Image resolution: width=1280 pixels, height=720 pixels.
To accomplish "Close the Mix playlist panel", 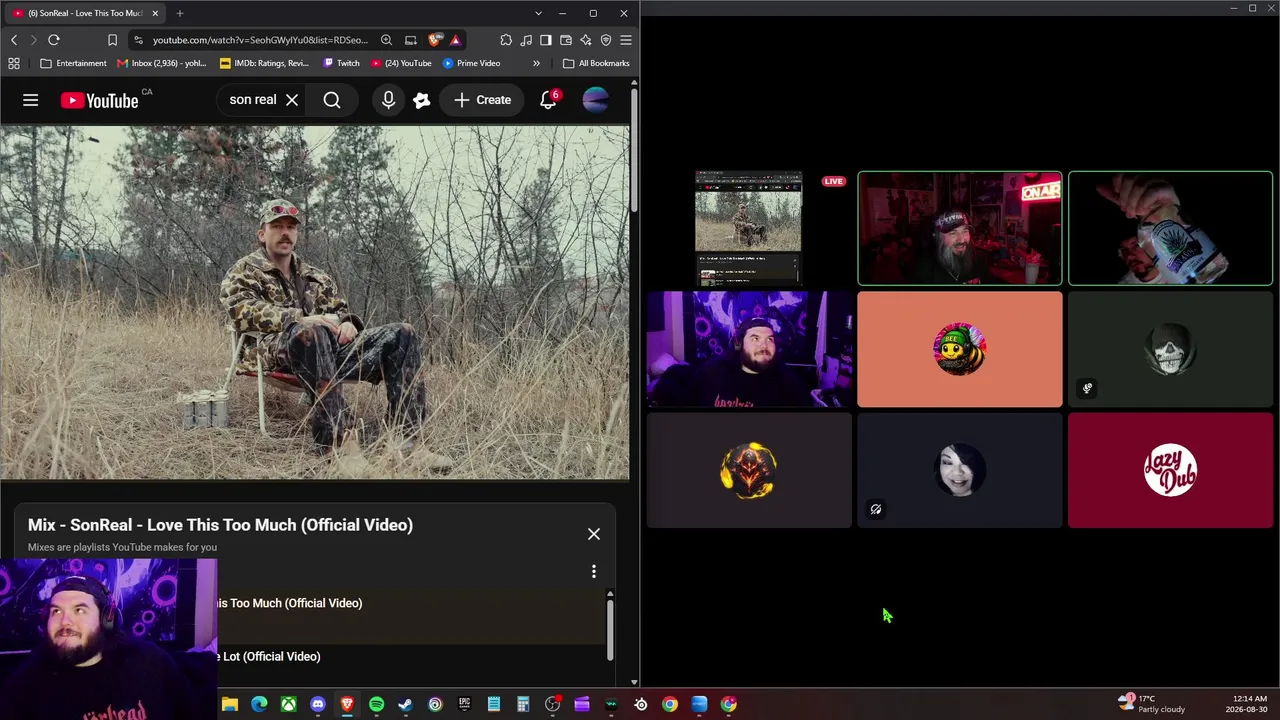I will (x=594, y=534).
